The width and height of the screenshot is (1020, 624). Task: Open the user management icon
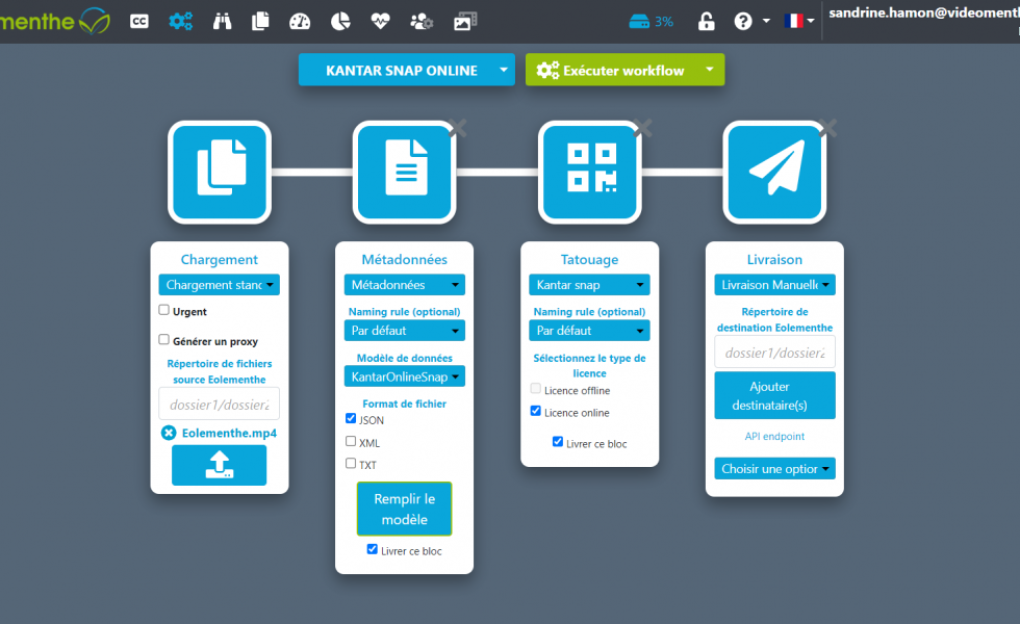coord(421,21)
